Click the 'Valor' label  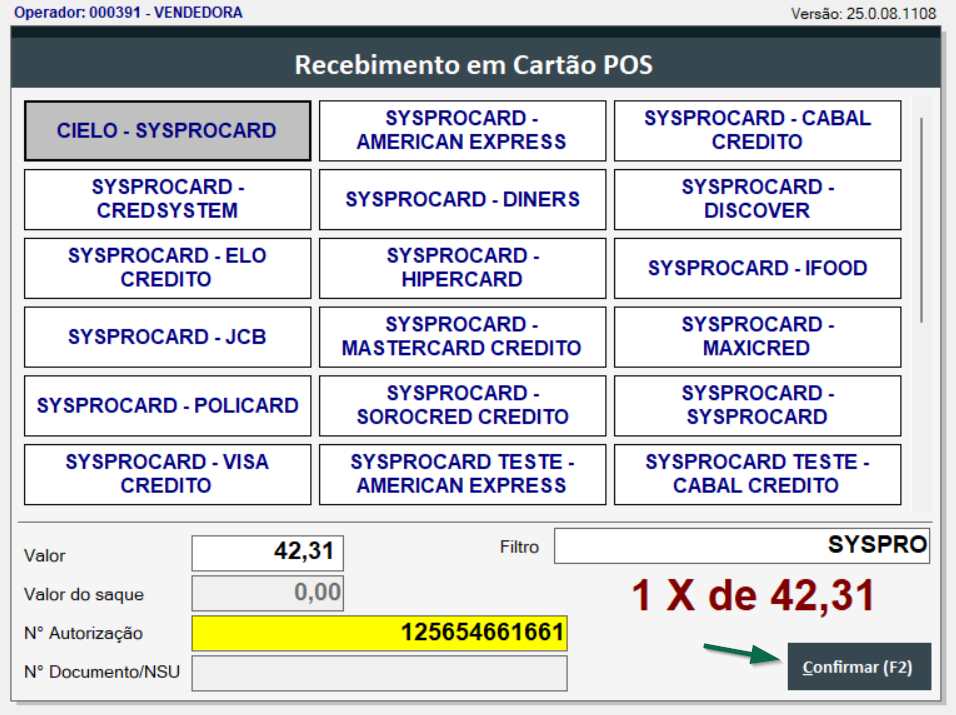click(x=45, y=556)
